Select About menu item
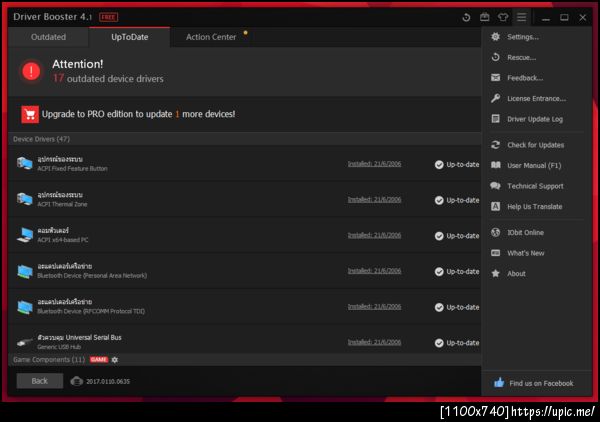The width and height of the screenshot is (600, 422). coord(535,274)
